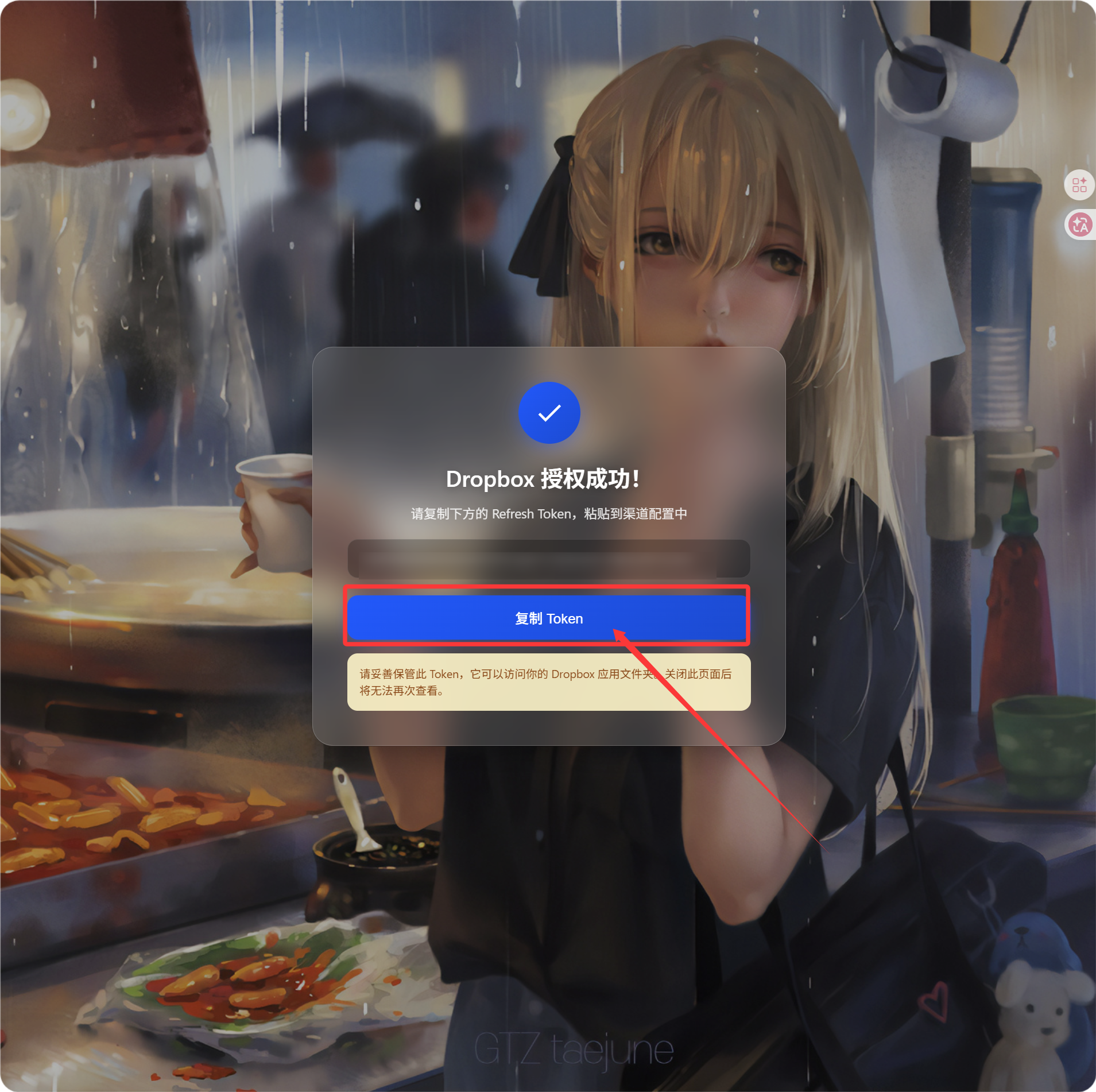The height and width of the screenshot is (1092, 1096).
Task: Open the translate floating icon
Action: point(1080,224)
